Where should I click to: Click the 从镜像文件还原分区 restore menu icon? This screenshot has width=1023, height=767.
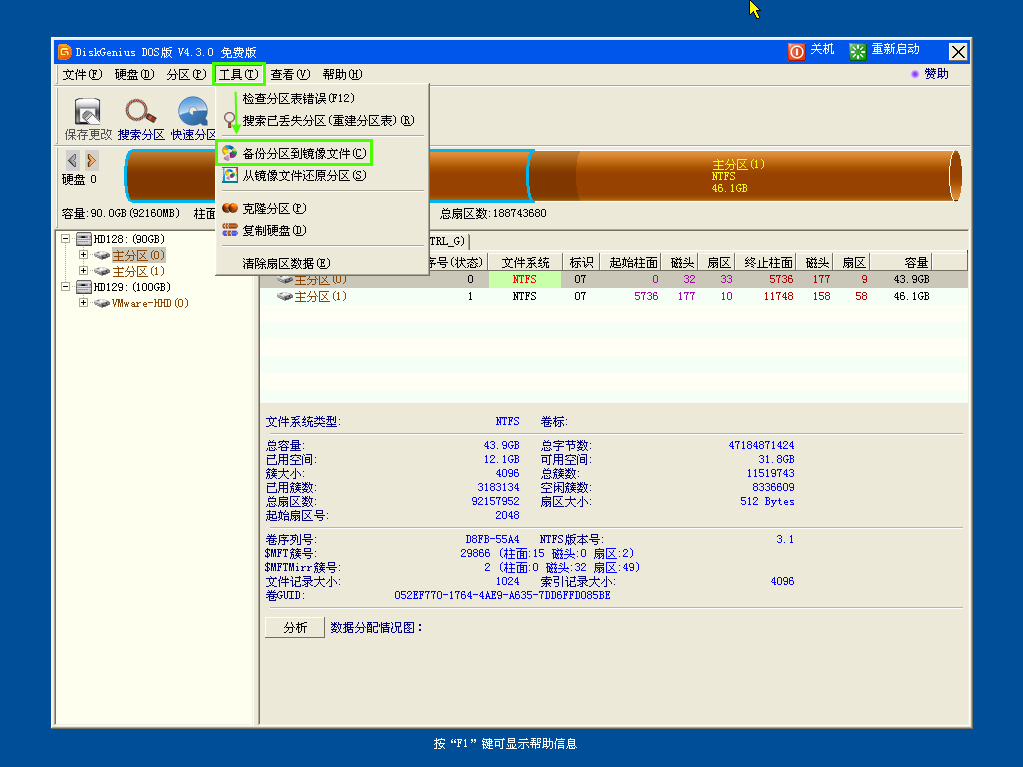point(229,175)
